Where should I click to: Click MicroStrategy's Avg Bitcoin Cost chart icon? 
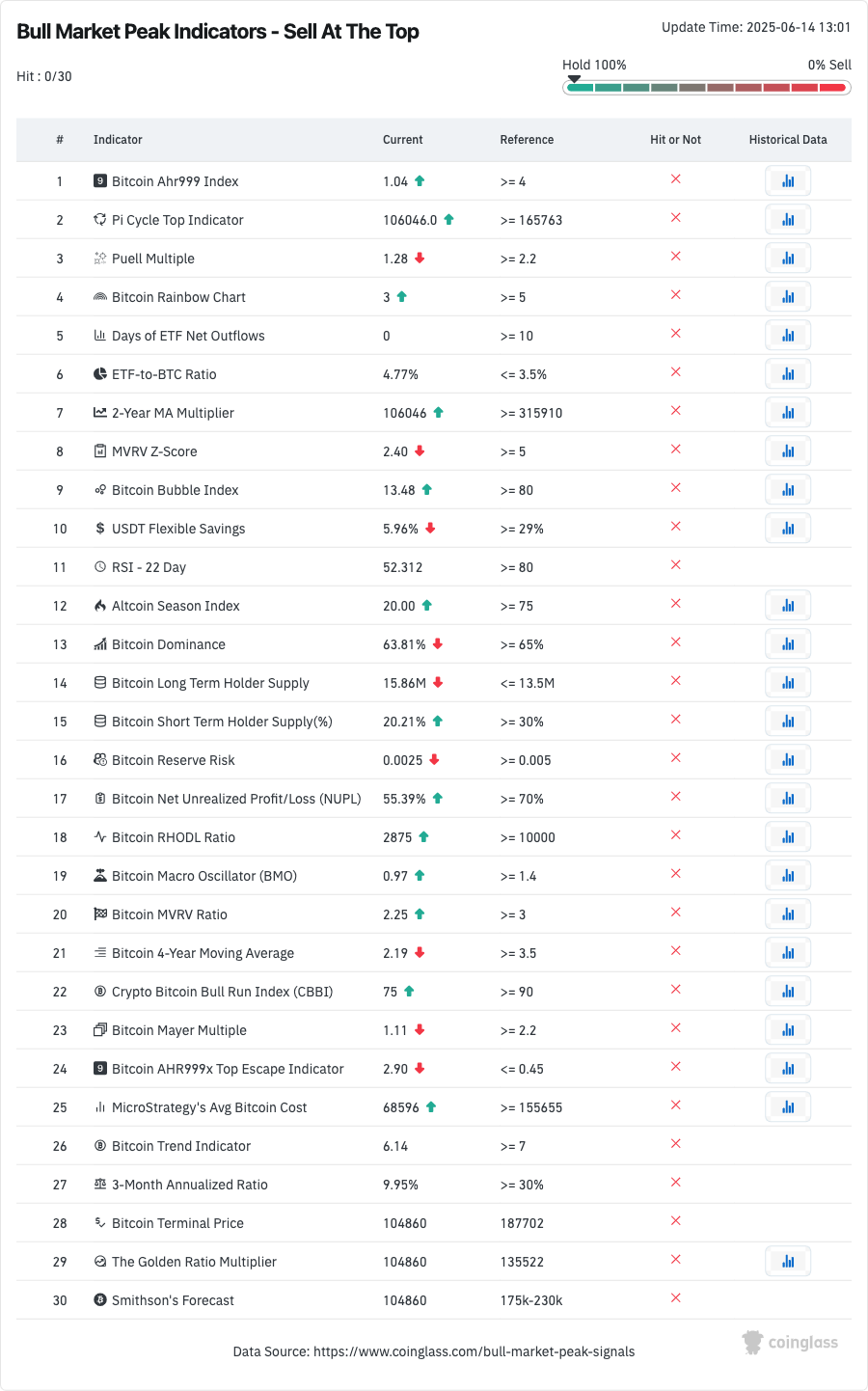pyautogui.click(x=788, y=1107)
